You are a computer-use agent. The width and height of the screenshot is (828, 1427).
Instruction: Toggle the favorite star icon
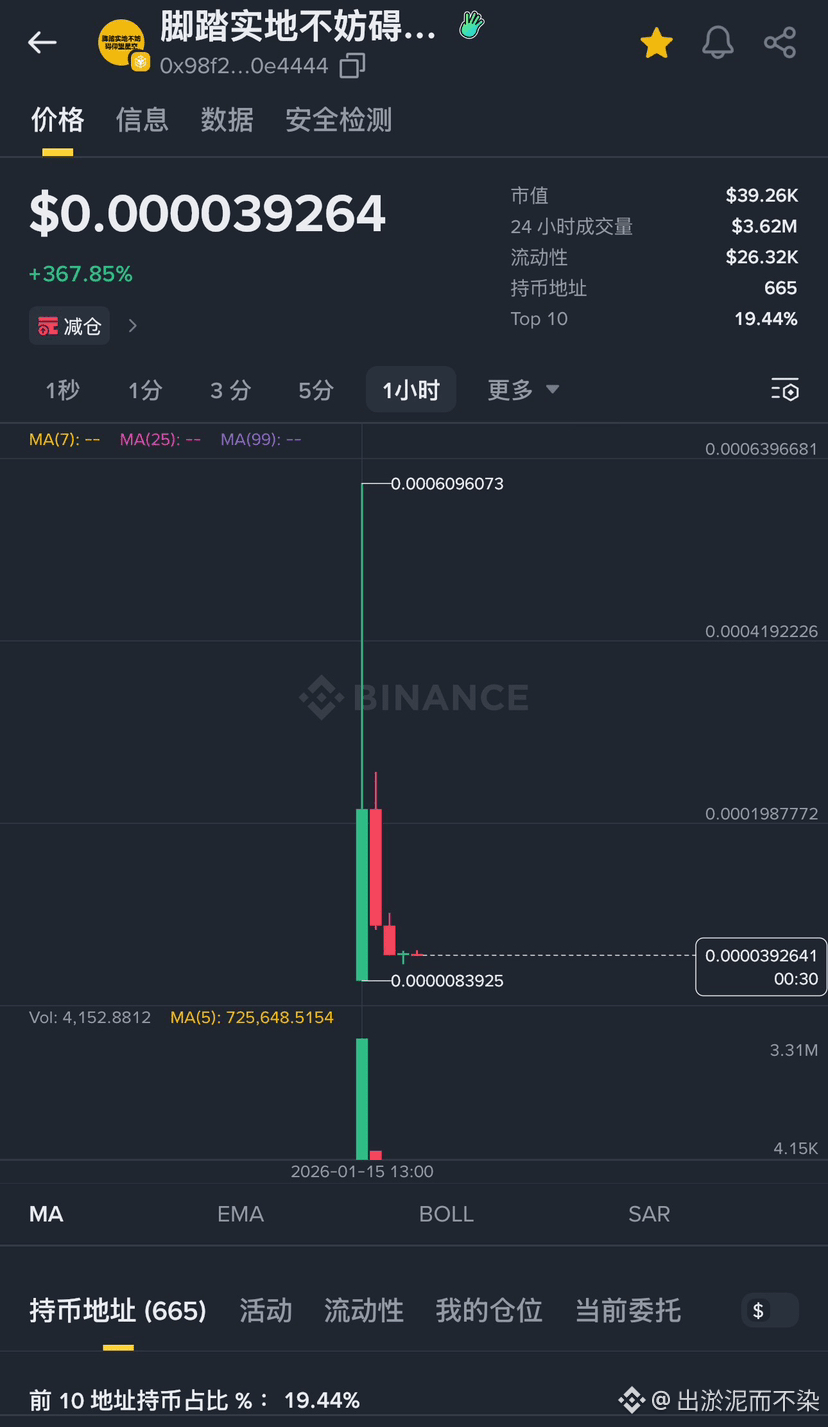(656, 43)
